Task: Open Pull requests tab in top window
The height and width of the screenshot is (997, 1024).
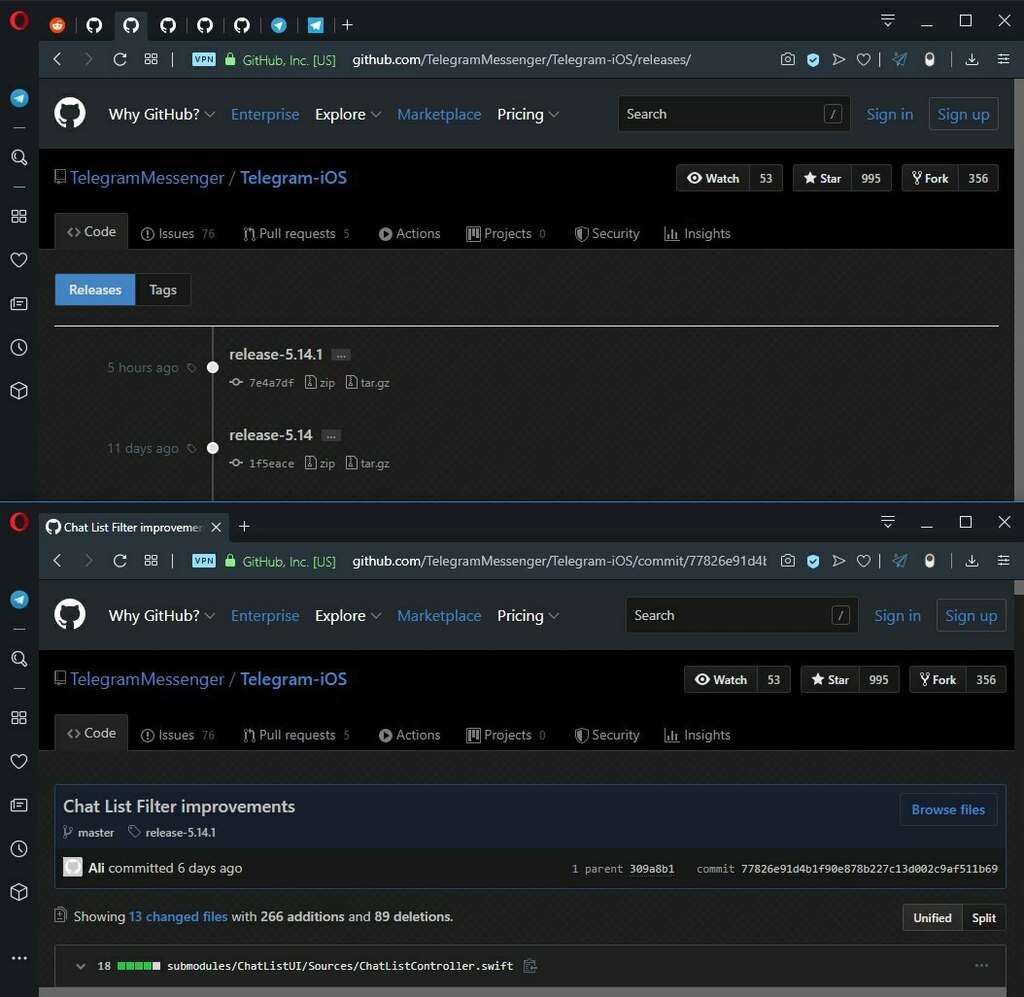Action: pos(296,234)
